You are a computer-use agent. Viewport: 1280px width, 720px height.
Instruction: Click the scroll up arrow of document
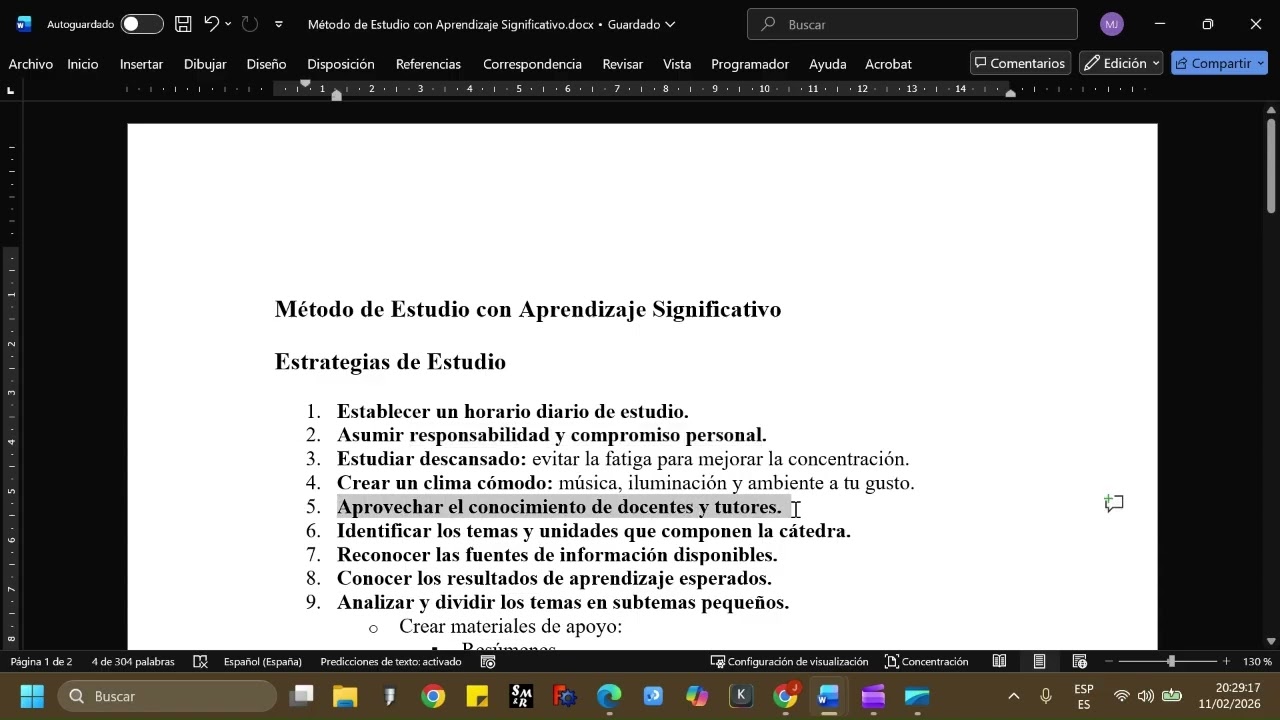pyautogui.click(x=1271, y=108)
